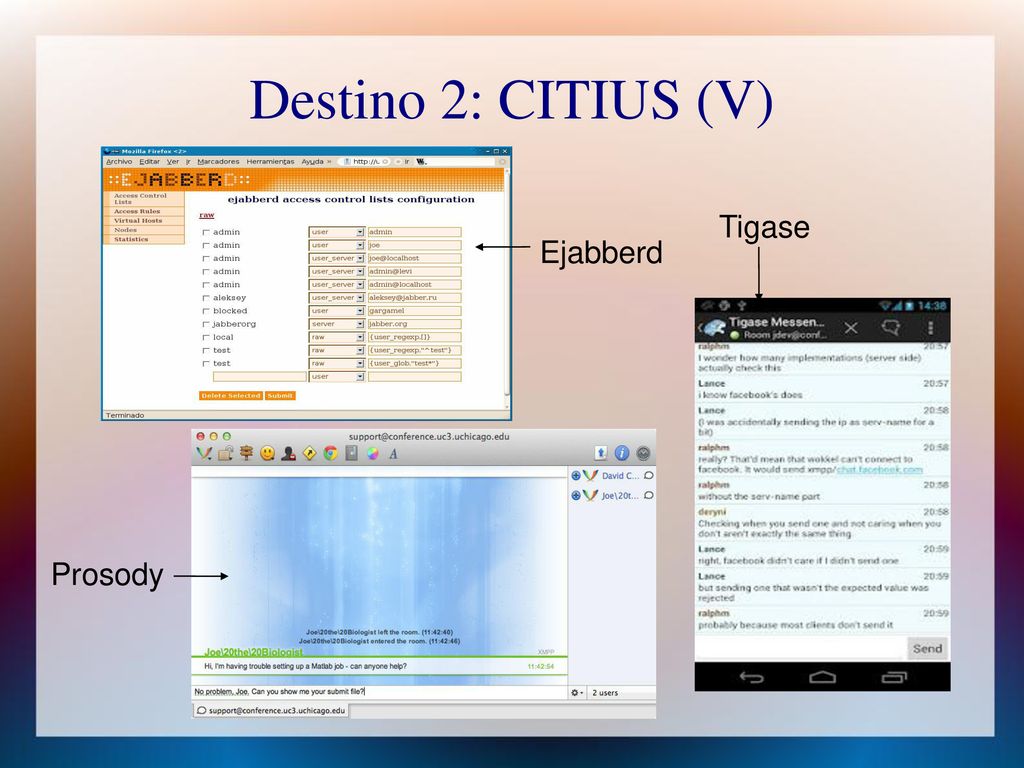The height and width of the screenshot is (768, 1024).
Task: Click the block contact silhouette icon
Action: (288, 453)
